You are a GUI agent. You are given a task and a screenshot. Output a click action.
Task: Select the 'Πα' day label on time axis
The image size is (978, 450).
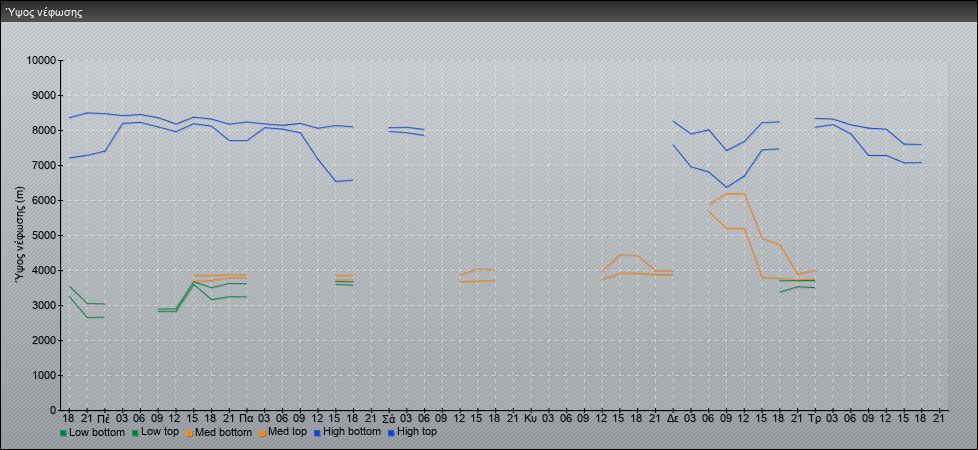[x=246, y=418]
